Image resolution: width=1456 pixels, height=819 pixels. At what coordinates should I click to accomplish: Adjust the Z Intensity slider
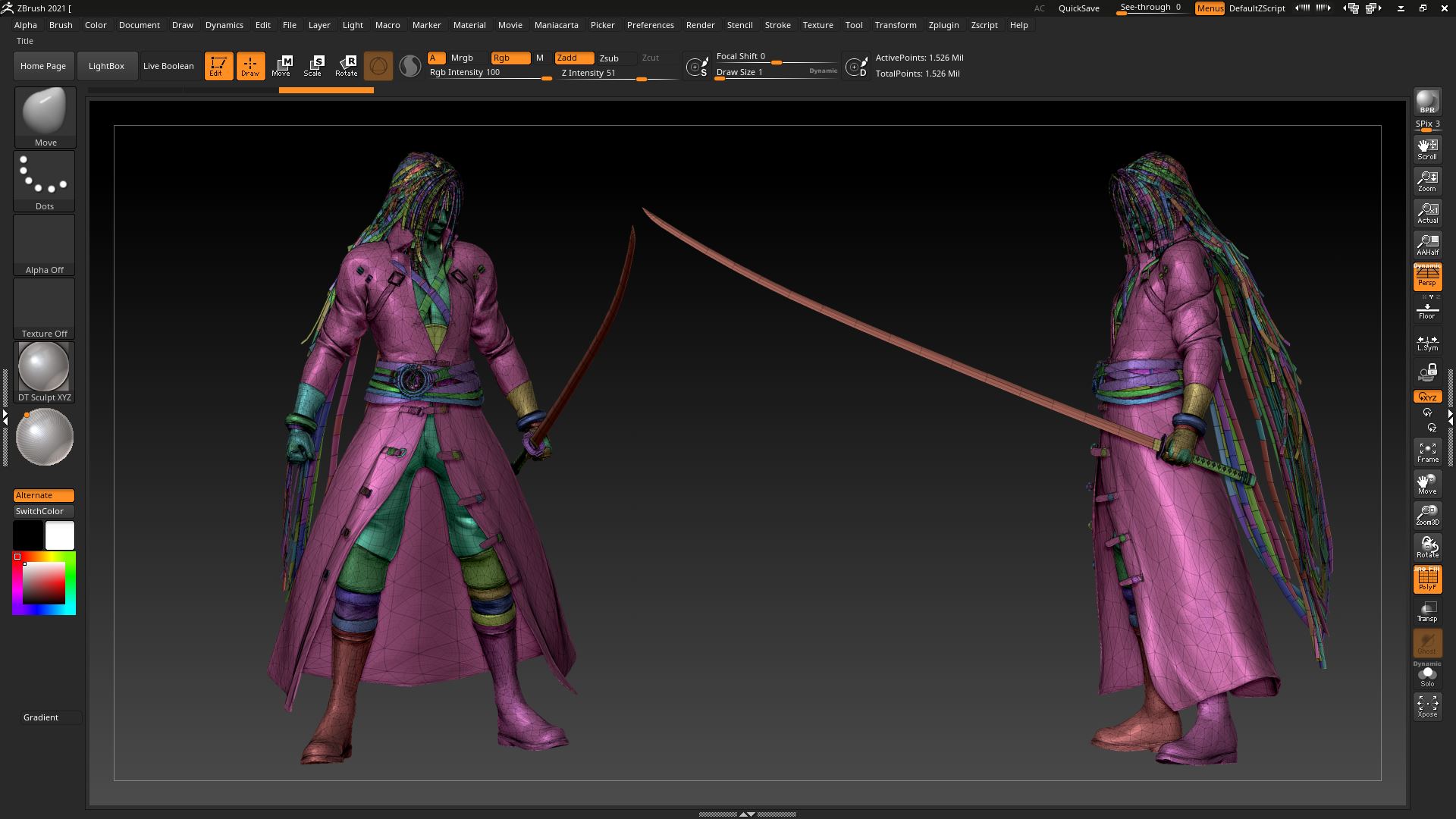618,74
